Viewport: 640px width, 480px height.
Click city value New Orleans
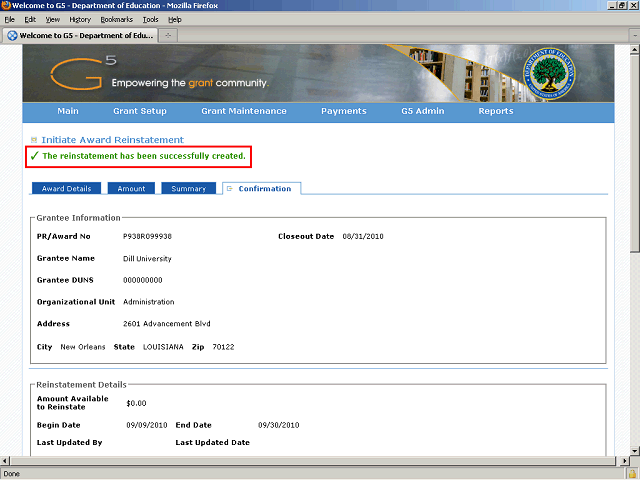[x=83, y=347]
